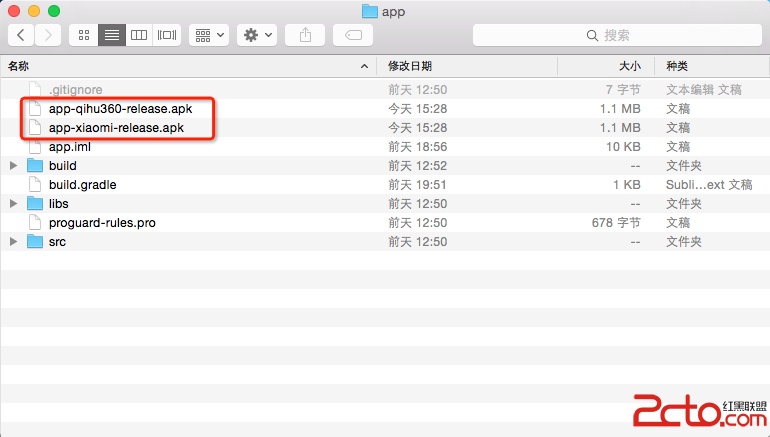Click date 前天 19:51 of build.gradle
770x437 pixels.
417,185
